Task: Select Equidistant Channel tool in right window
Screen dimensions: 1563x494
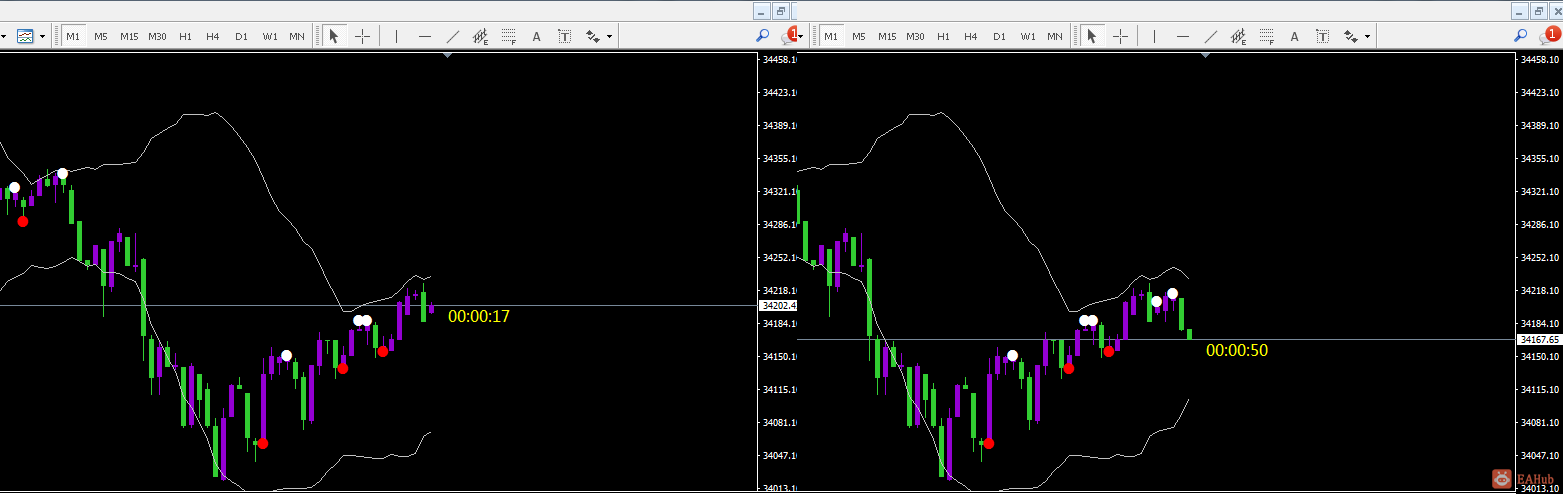Action: pos(1239,36)
